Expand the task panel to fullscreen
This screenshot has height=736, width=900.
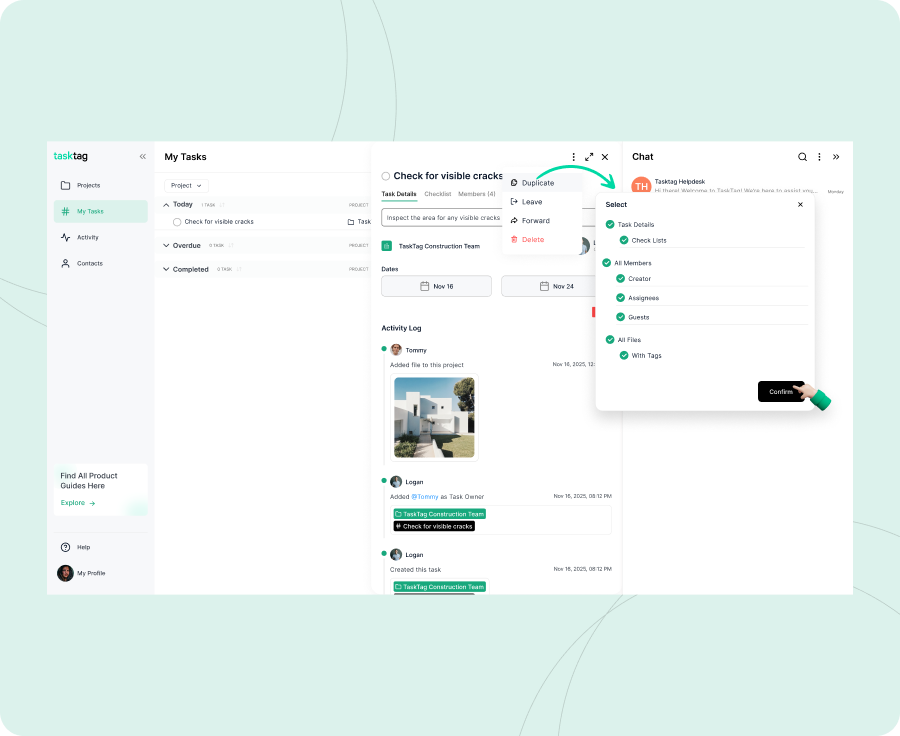click(x=589, y=157)
